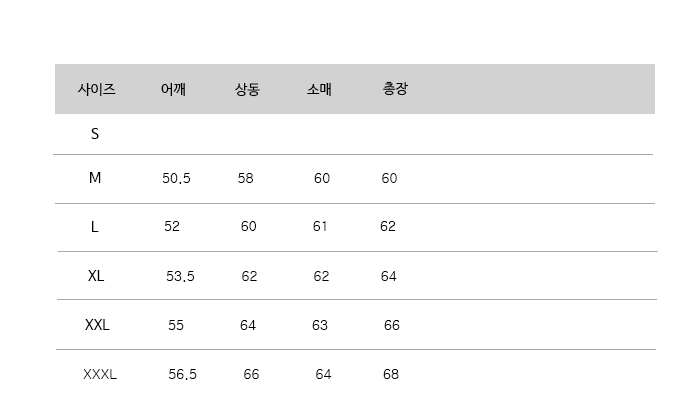700x402 pixels.
Task: Click the 58 value in the M row
Action: click(246, 178)
